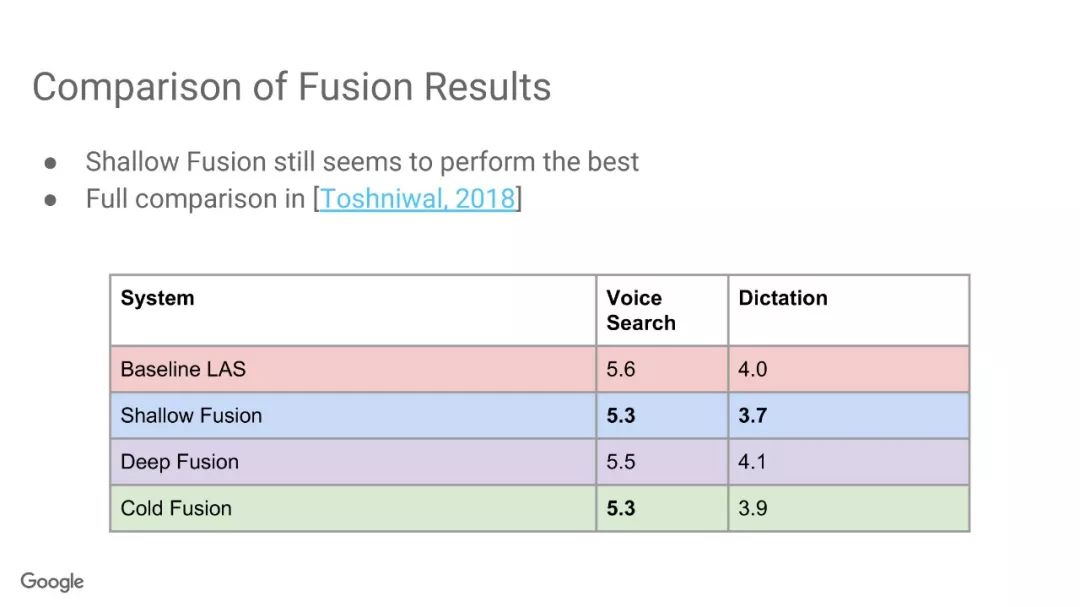The image size is (1080, 607).
Task: Select the Shallow Fusion row label
Action: tap(191, 415)
